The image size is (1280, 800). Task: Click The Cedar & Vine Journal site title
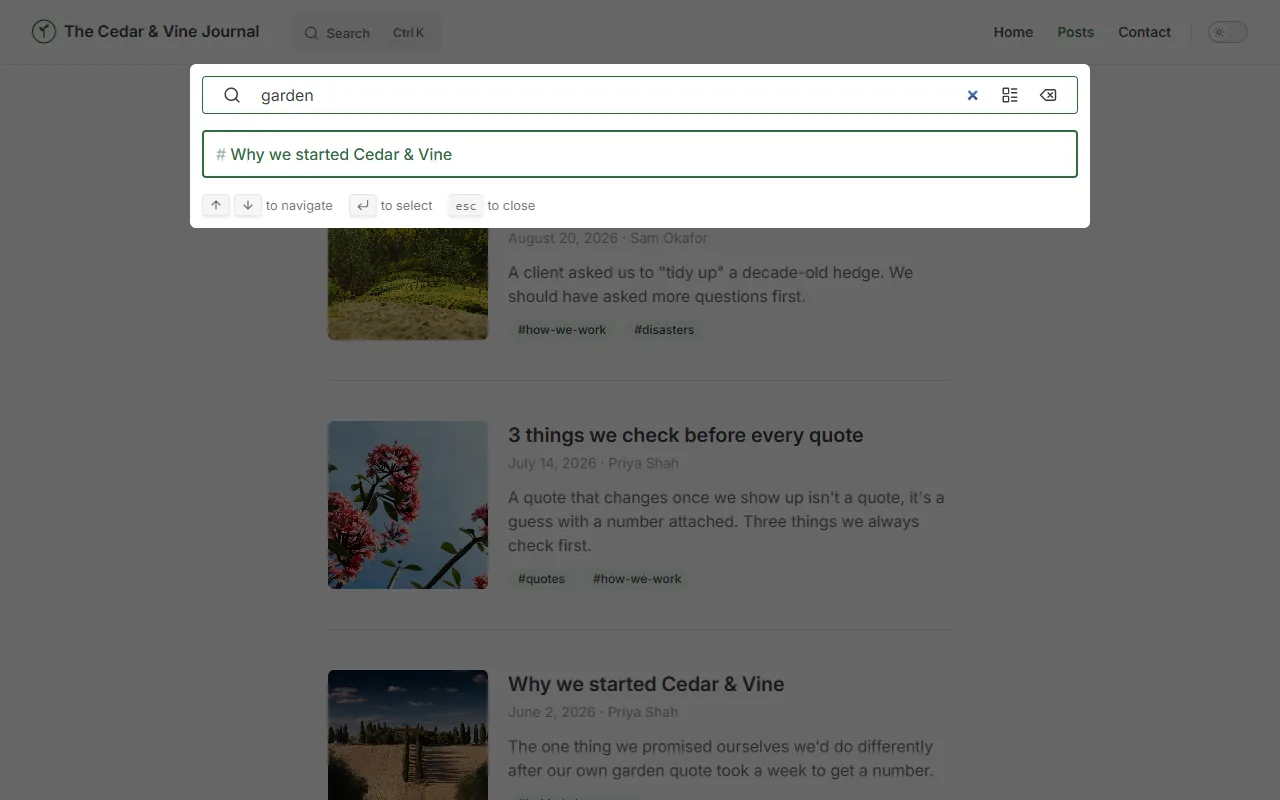tap(162, 32)
